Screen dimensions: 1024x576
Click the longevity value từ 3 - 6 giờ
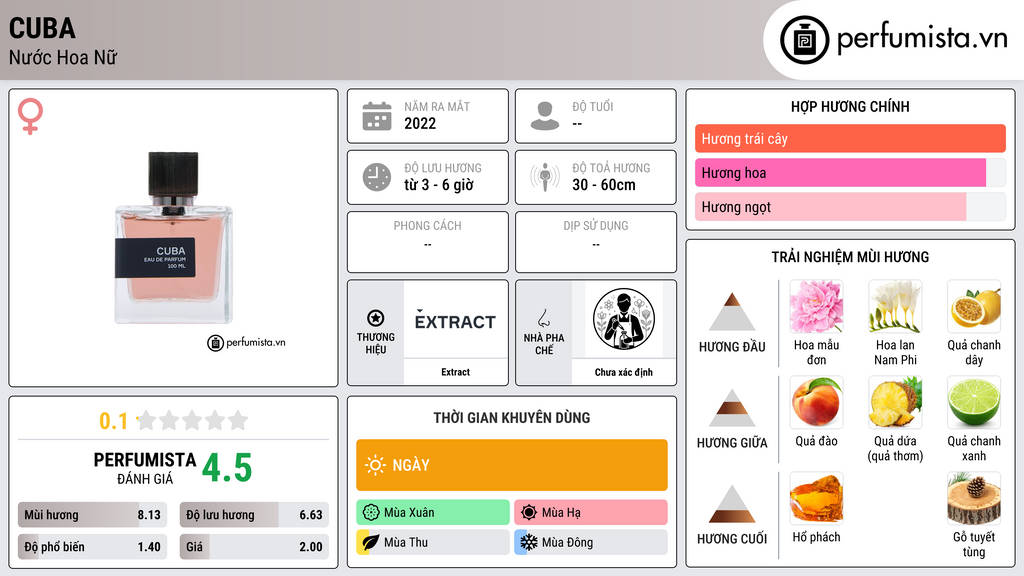(439, 185)
